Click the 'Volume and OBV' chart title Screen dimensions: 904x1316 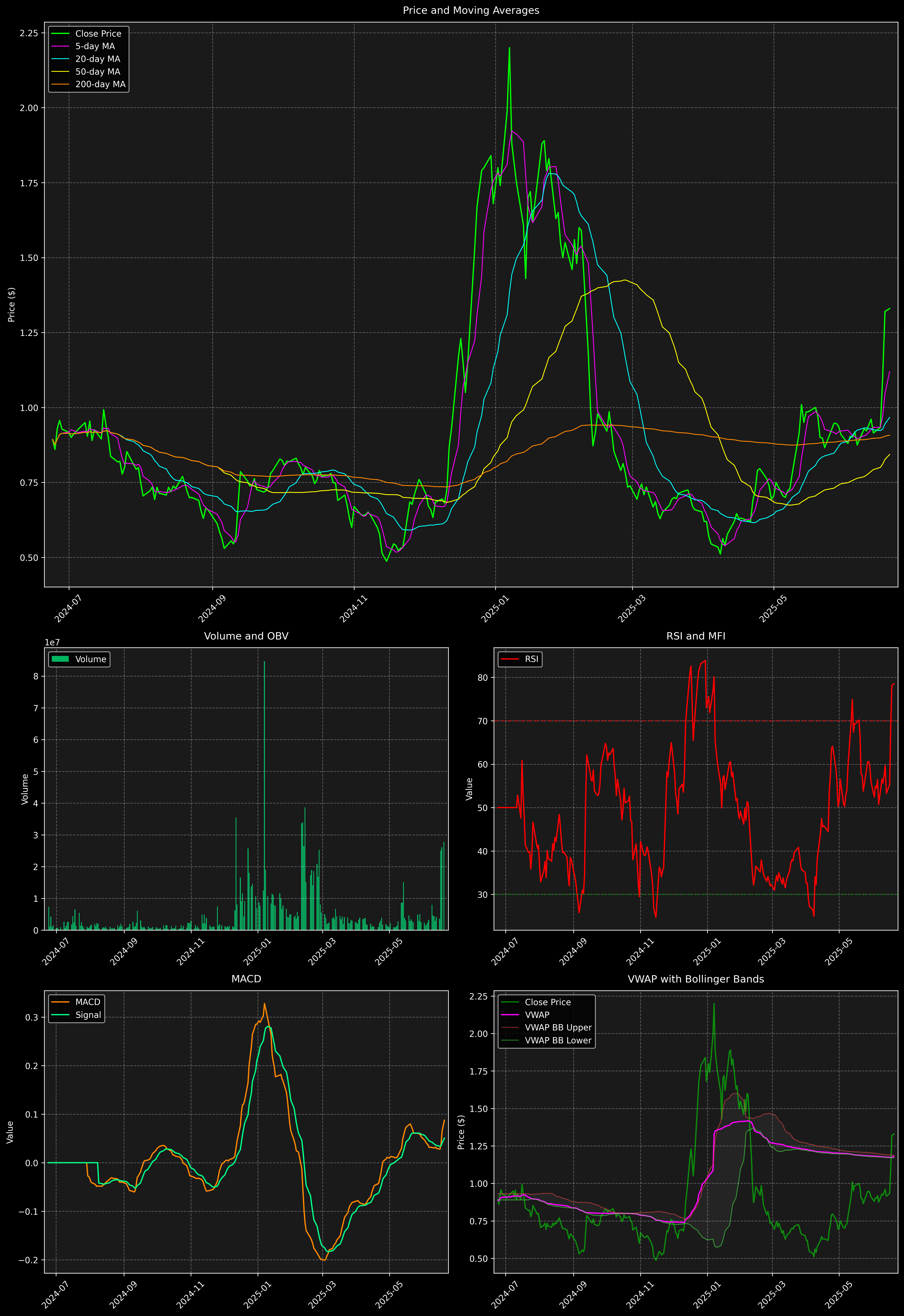[x=246, y=636]
